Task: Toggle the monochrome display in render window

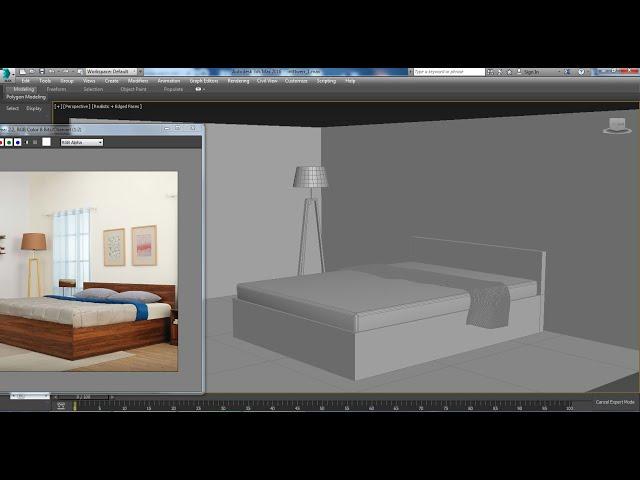Action: click(x=35, y=142)
